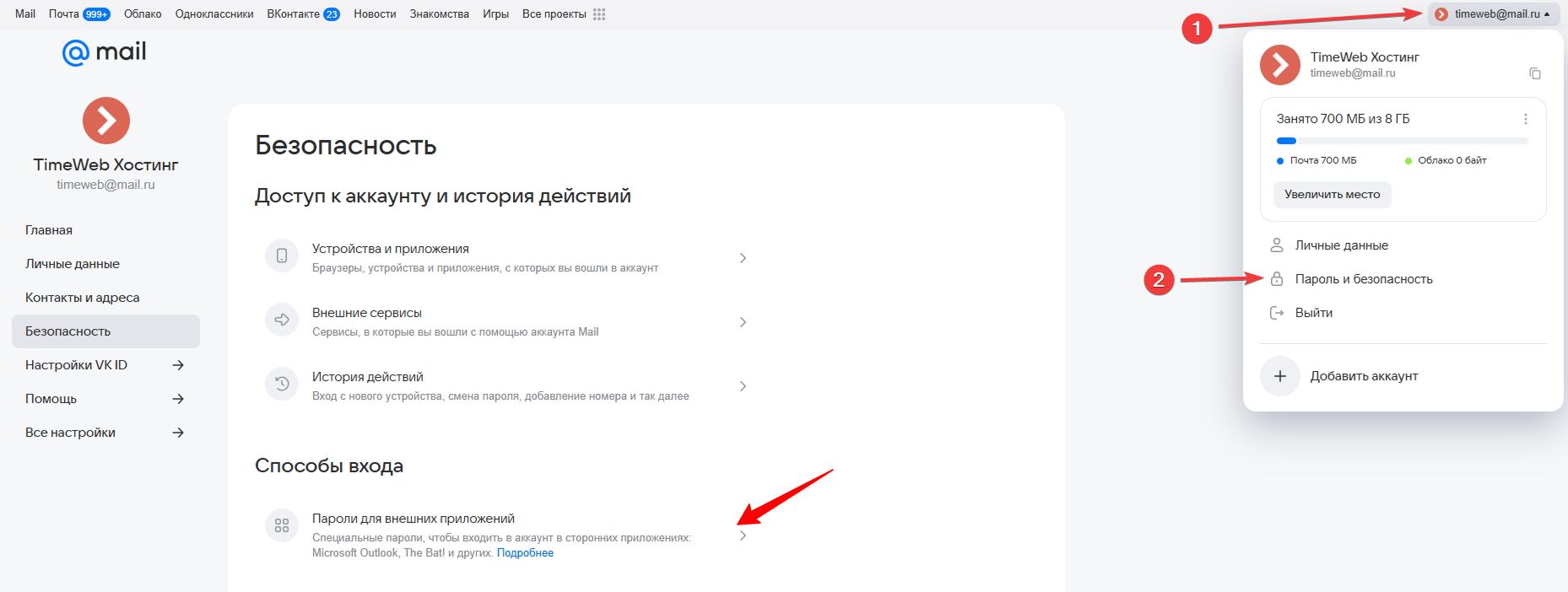Click the TimeWeb avatar in the sidebar
Screen dimensions: 1568x592
click(106, 121)
